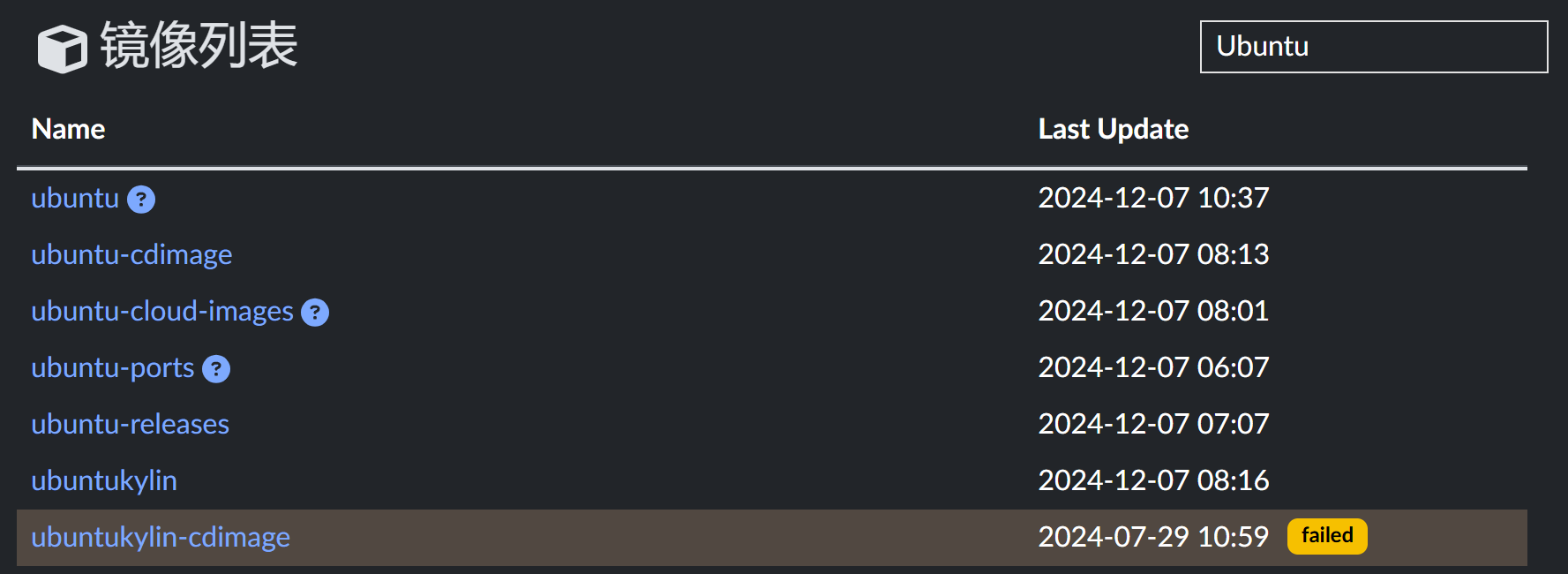Click the Last Update column header

1114,130
